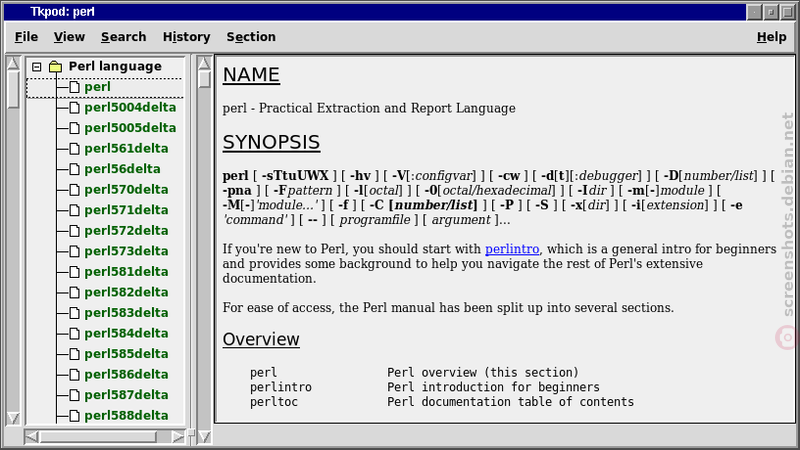
Task: Click the document pane scroll-up arrow
Action: tap(204, 63)
